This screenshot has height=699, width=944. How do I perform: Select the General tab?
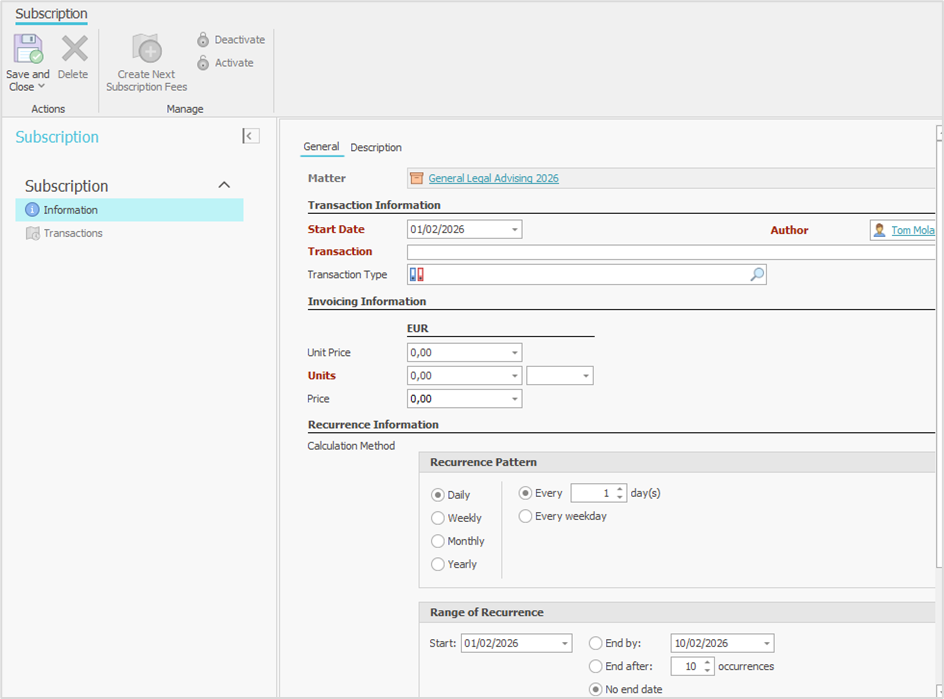point(321,147)
